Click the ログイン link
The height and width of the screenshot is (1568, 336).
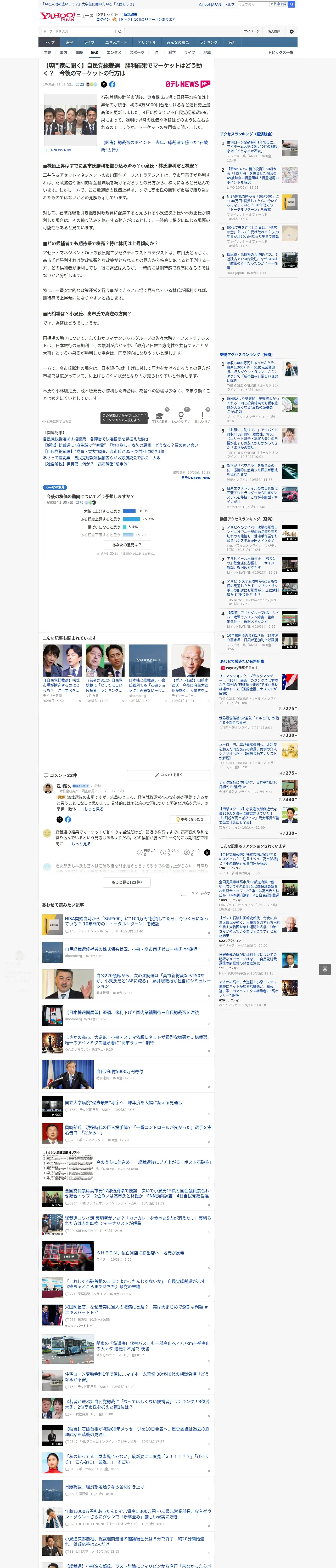[x=103, y=20]
